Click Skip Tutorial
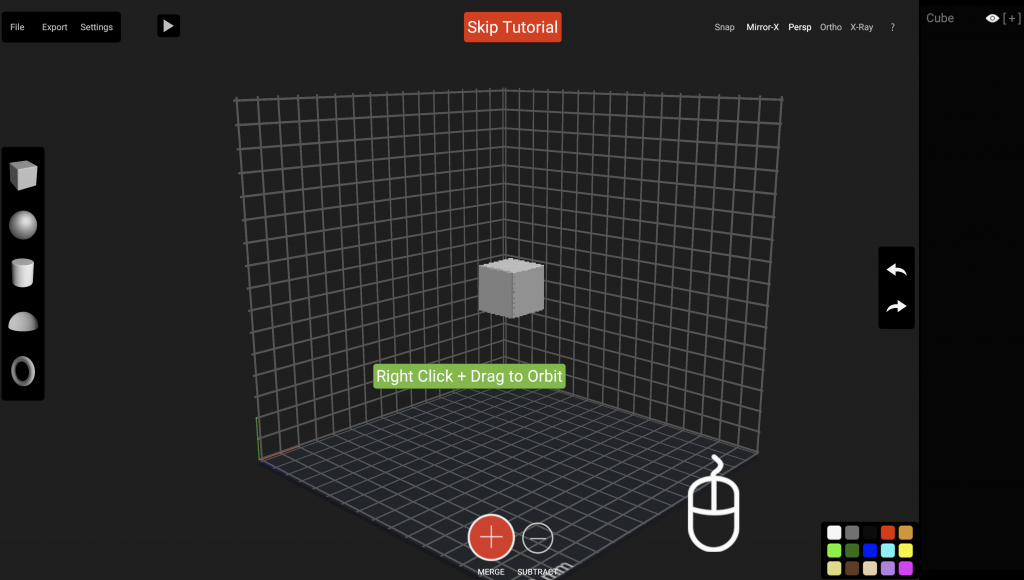 click(512, 27)
